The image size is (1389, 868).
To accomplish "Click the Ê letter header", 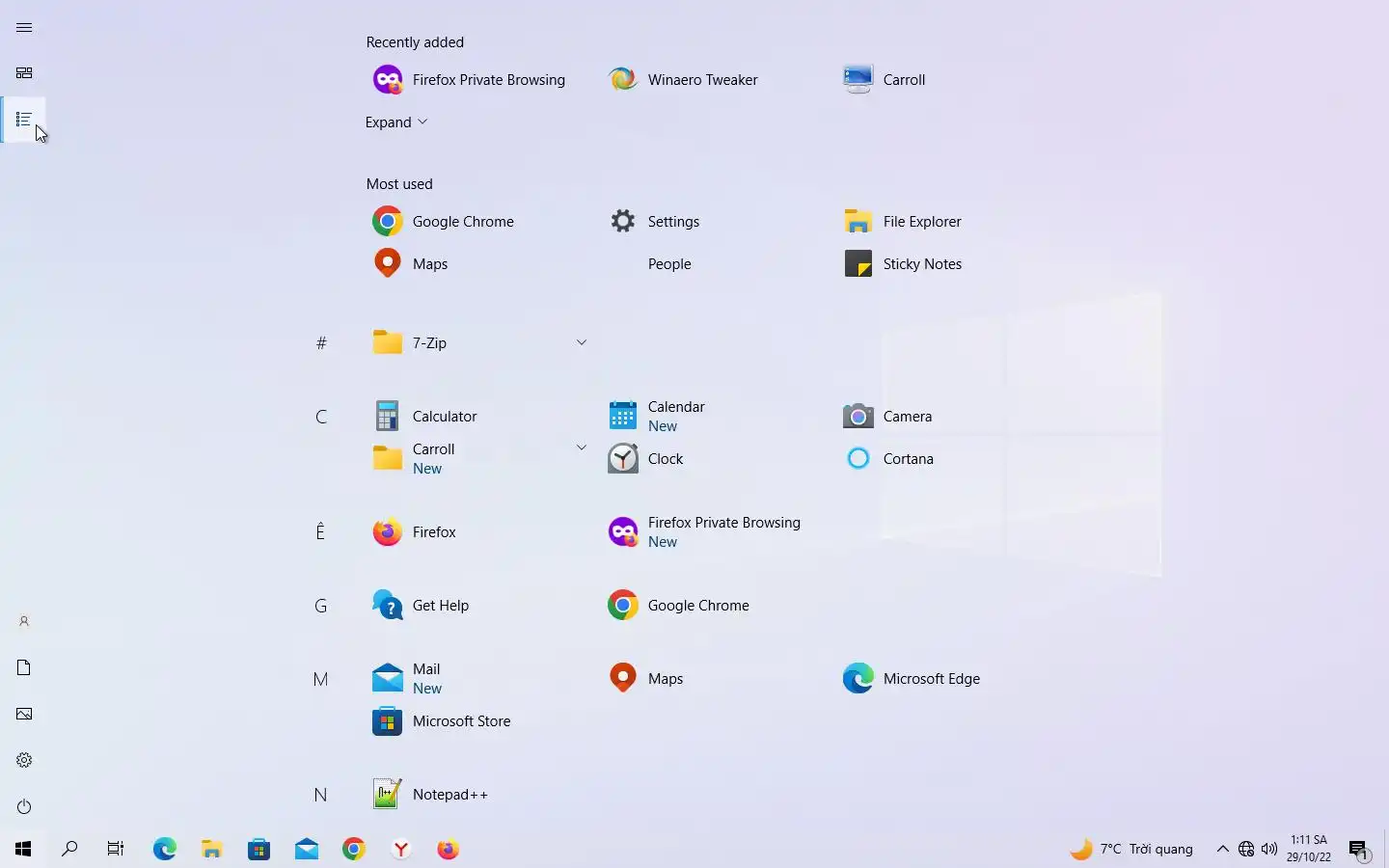I will tap(321, 532).
